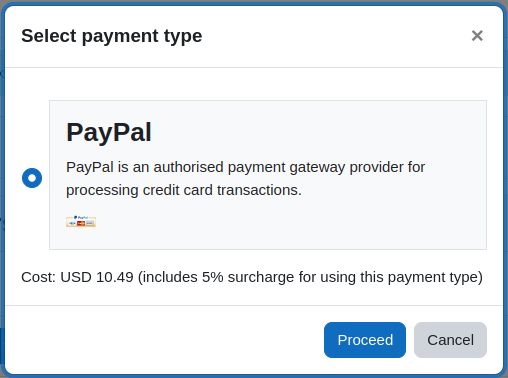Screen dimensions: 508x378
Task: Select the PayPal radio button
Action: pos(32,178)
